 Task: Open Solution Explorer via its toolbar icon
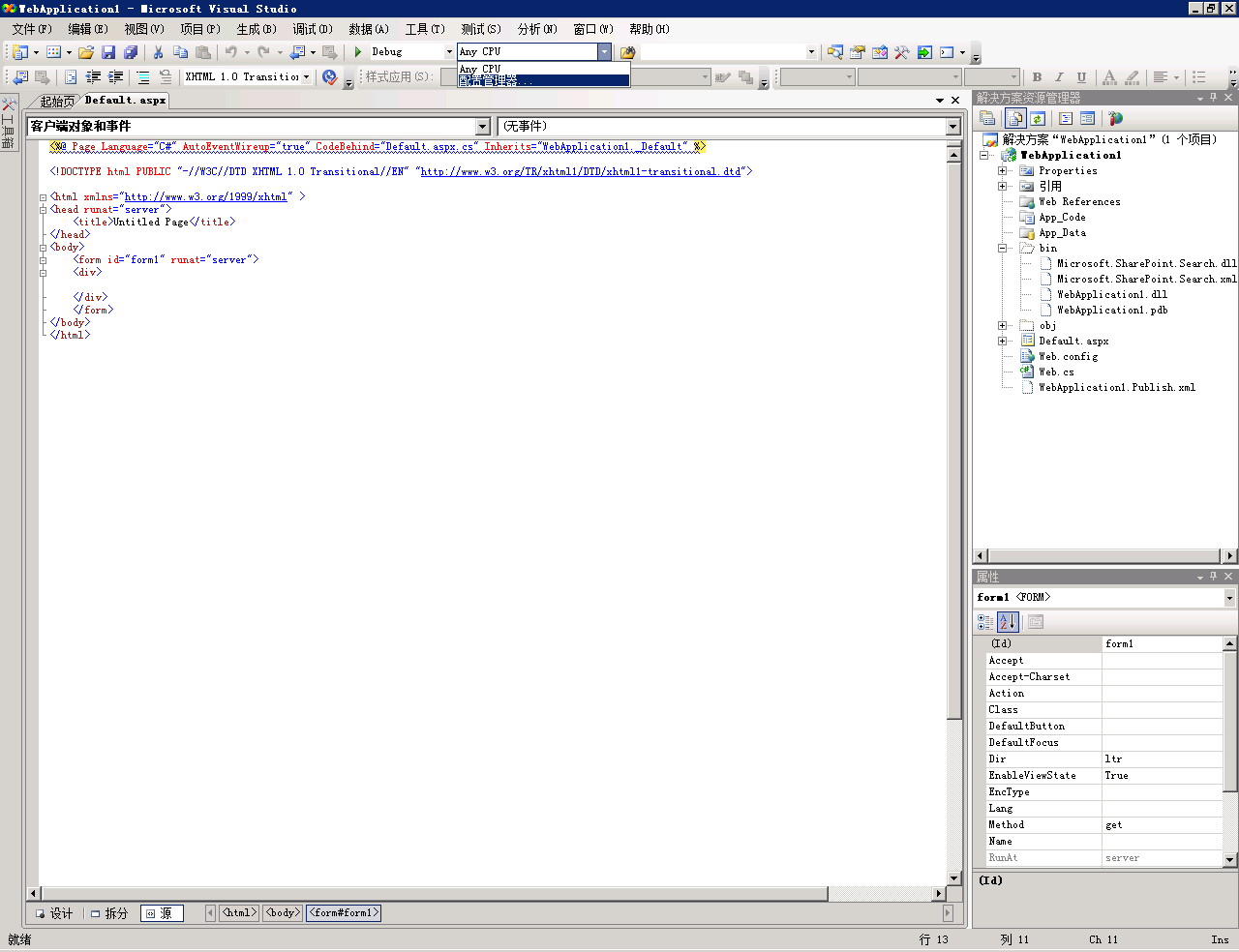pyautogui.click(x=835, y=52)
